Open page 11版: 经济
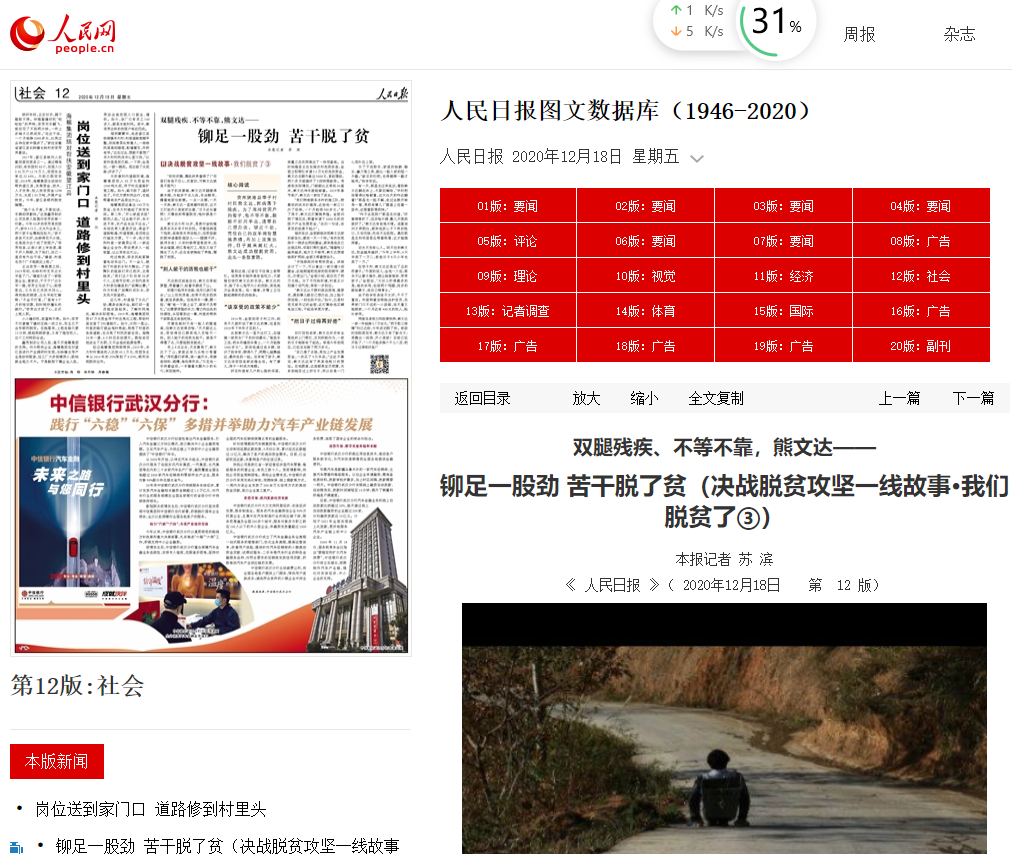Screen dimensions: 1012x854 [x=784, y=276]
